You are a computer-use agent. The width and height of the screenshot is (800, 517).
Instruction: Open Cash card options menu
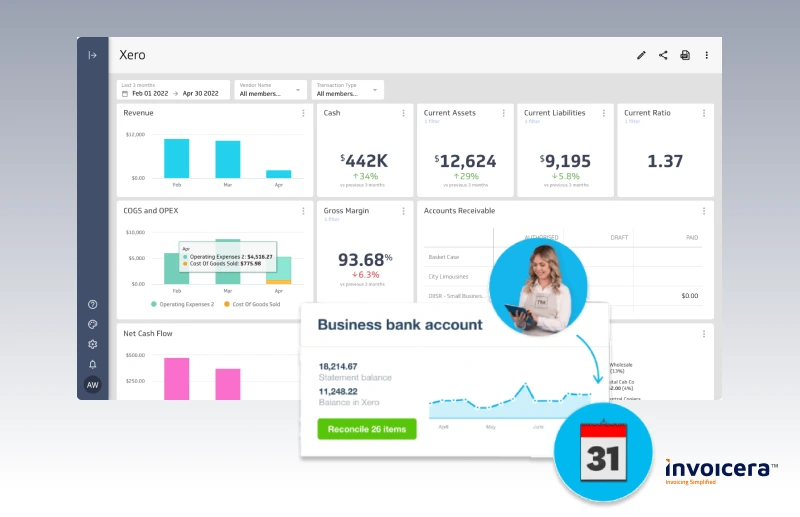[403, 113]
